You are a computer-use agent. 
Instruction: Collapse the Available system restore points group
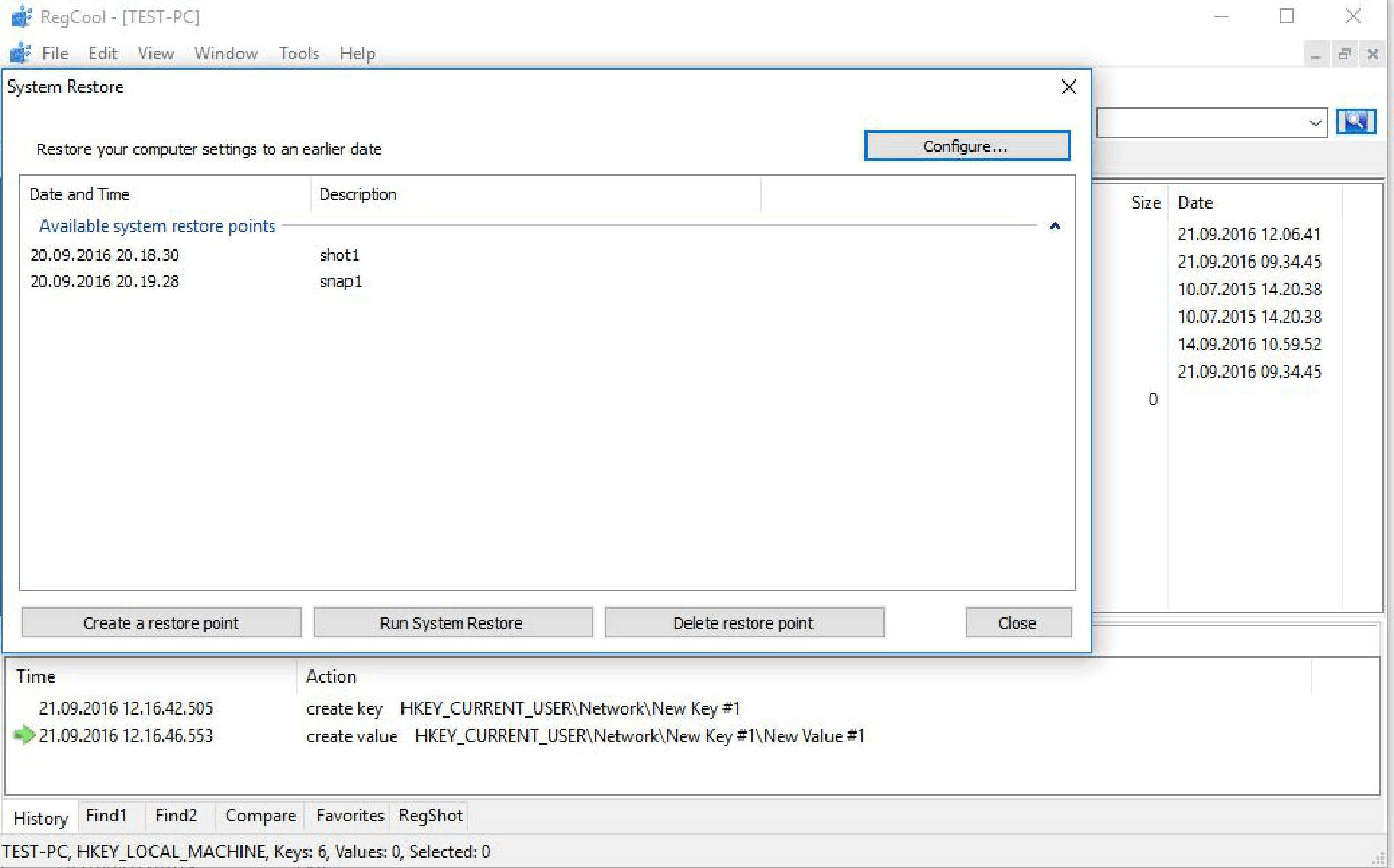point(1055,226)
